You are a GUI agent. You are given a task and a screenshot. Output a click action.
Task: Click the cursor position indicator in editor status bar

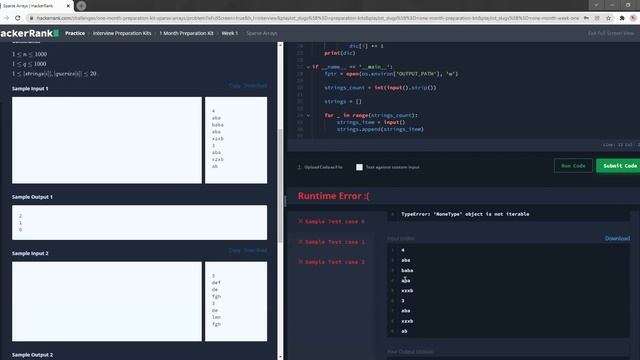click(621, 145)
